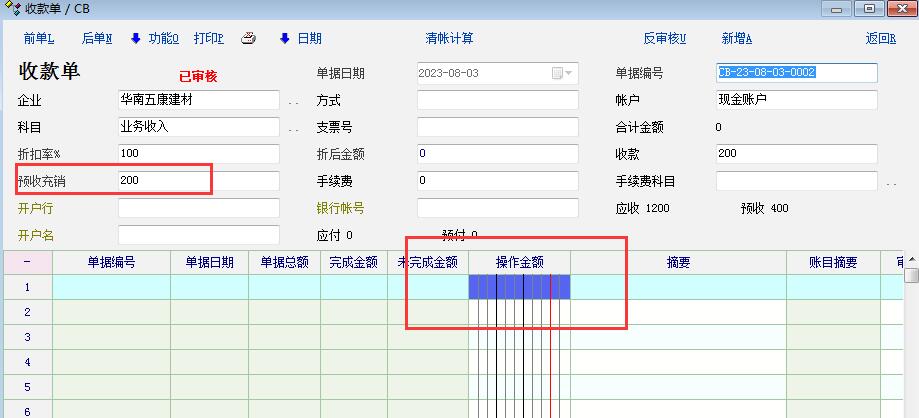Click the lookup dots next to 企业 field
This screenshot has width=919, height=418.
tap(294, 101)
